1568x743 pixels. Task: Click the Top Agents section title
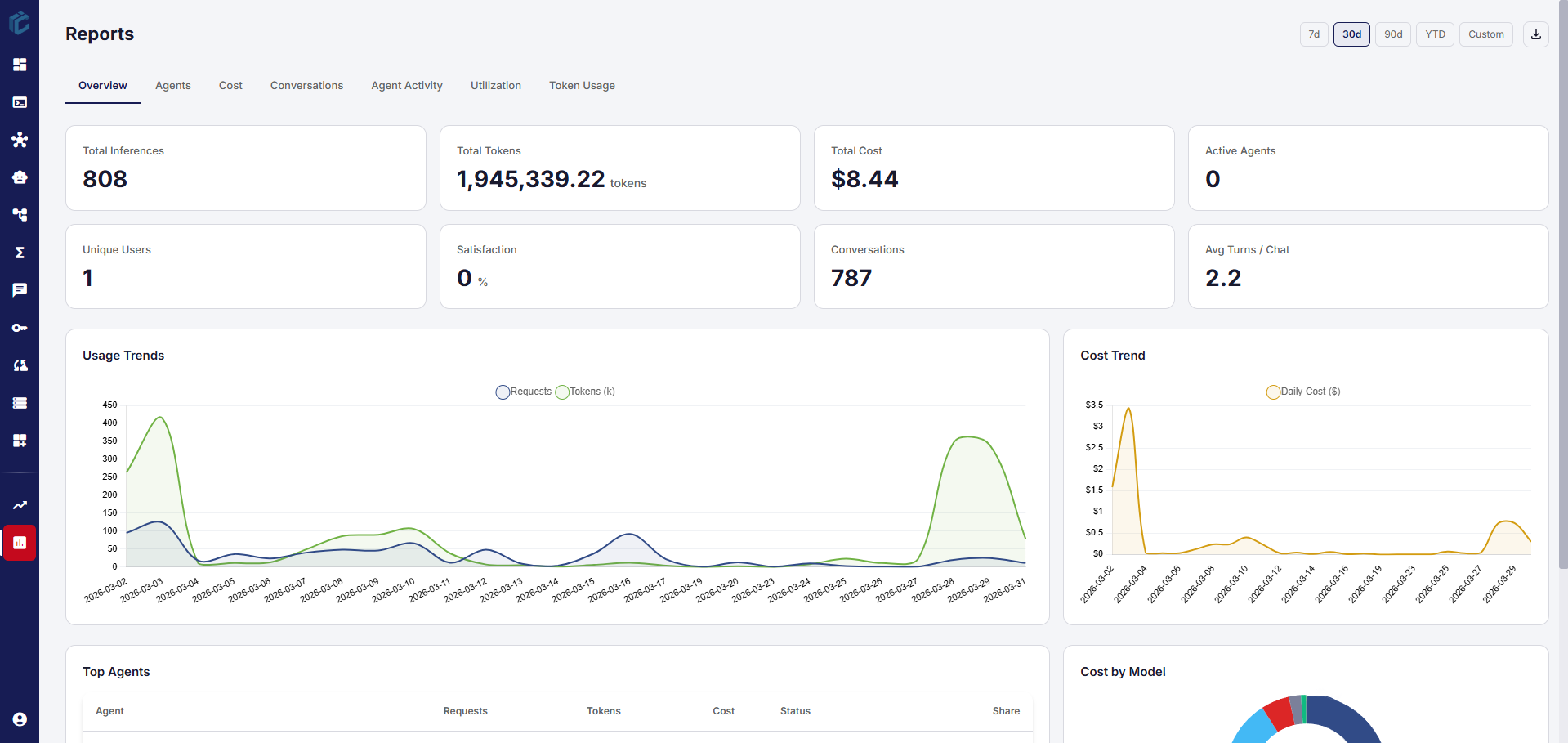(116, 672)
